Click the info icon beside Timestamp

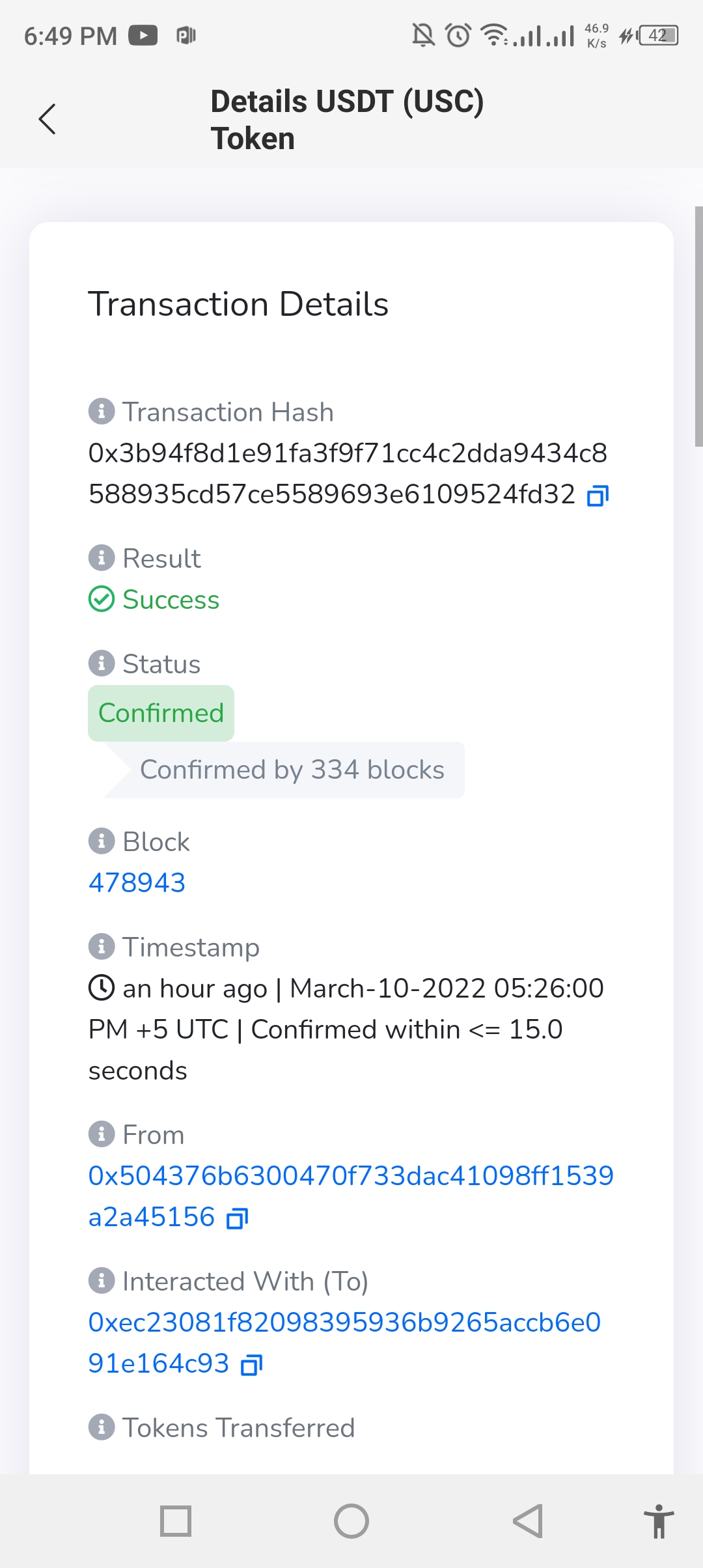[102, 947]
